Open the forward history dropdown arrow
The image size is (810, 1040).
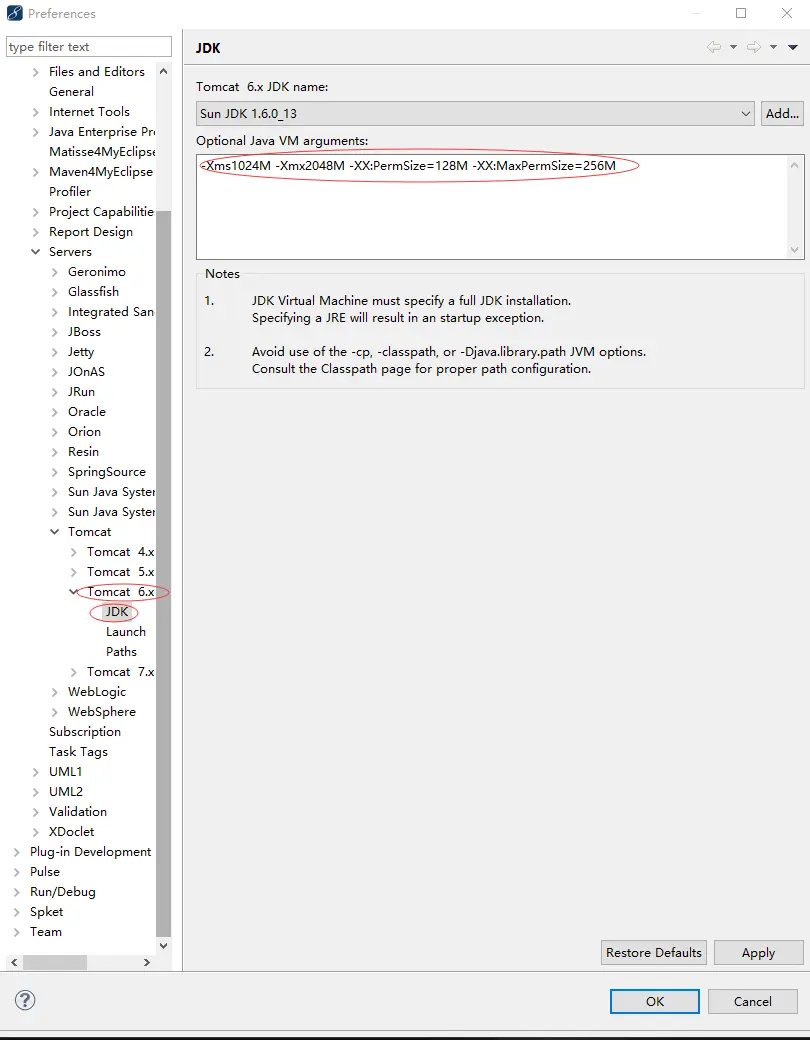(773, 47)
